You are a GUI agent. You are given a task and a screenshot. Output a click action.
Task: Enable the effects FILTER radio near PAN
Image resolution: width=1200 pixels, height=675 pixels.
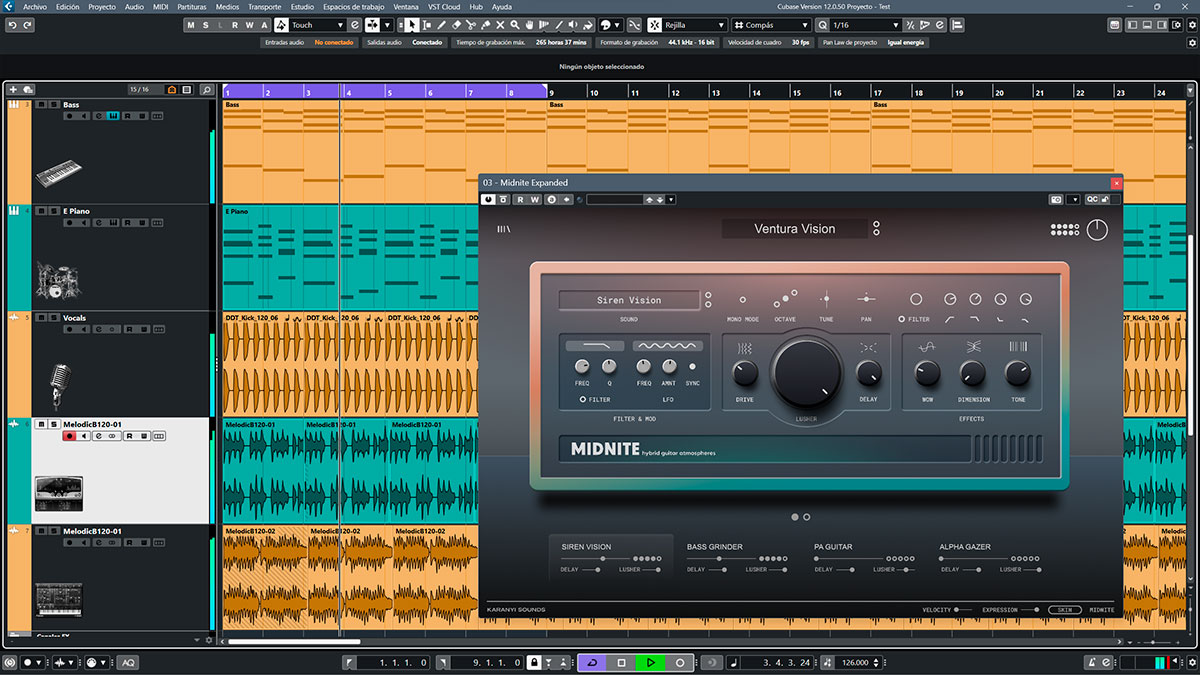(x=901, y=319)
